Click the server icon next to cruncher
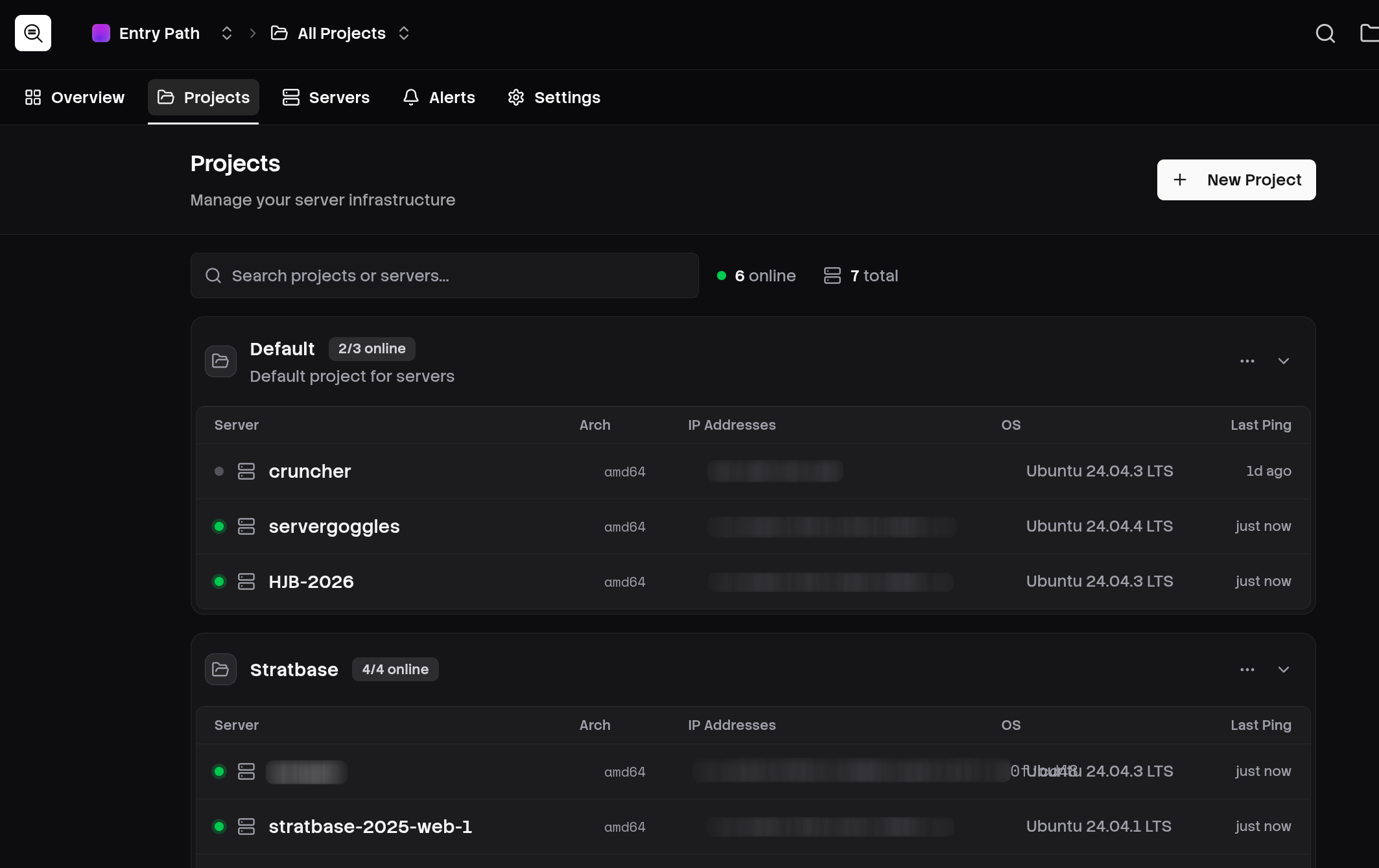 tap(246, 471)
